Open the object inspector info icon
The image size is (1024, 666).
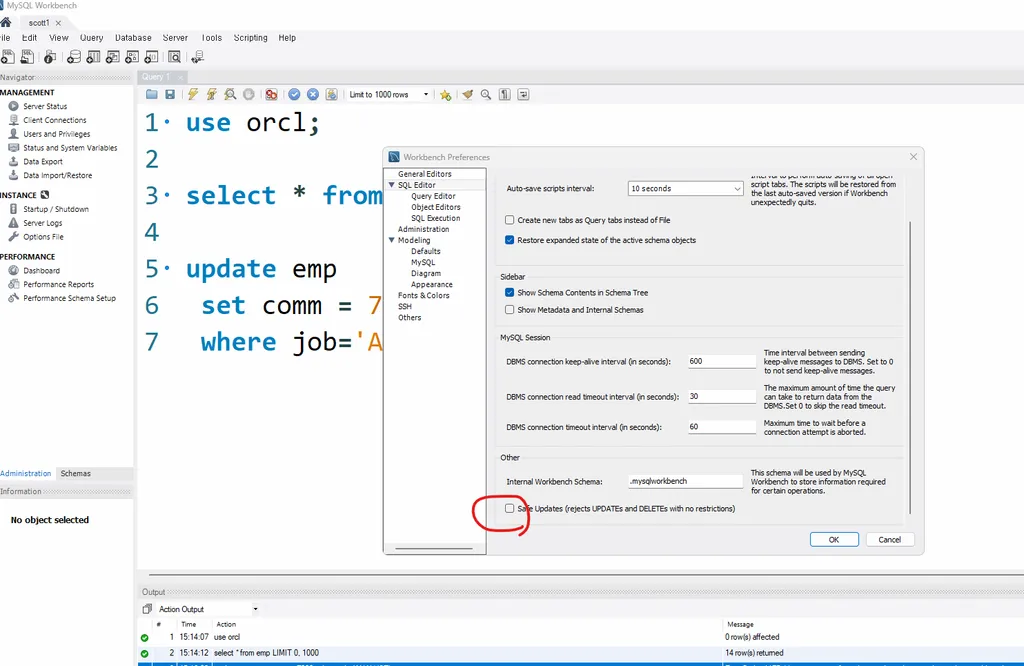point(50,57)
